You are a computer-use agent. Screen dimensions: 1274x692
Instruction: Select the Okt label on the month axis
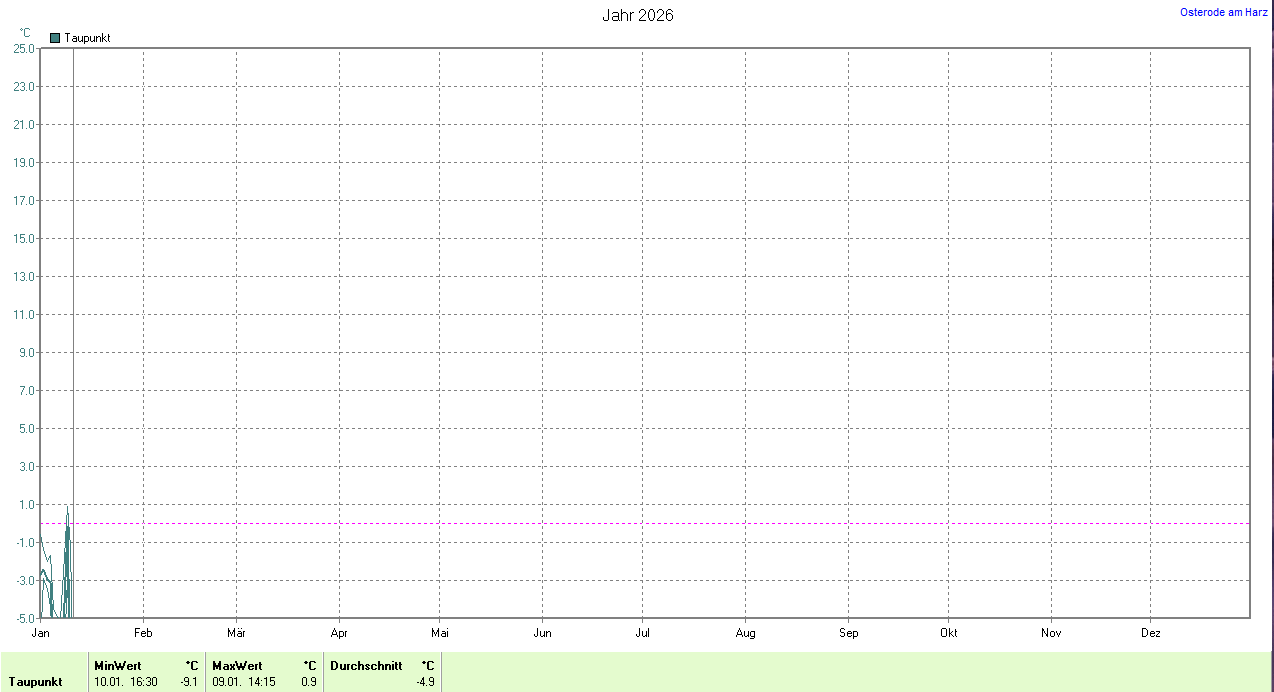point(948,633)
